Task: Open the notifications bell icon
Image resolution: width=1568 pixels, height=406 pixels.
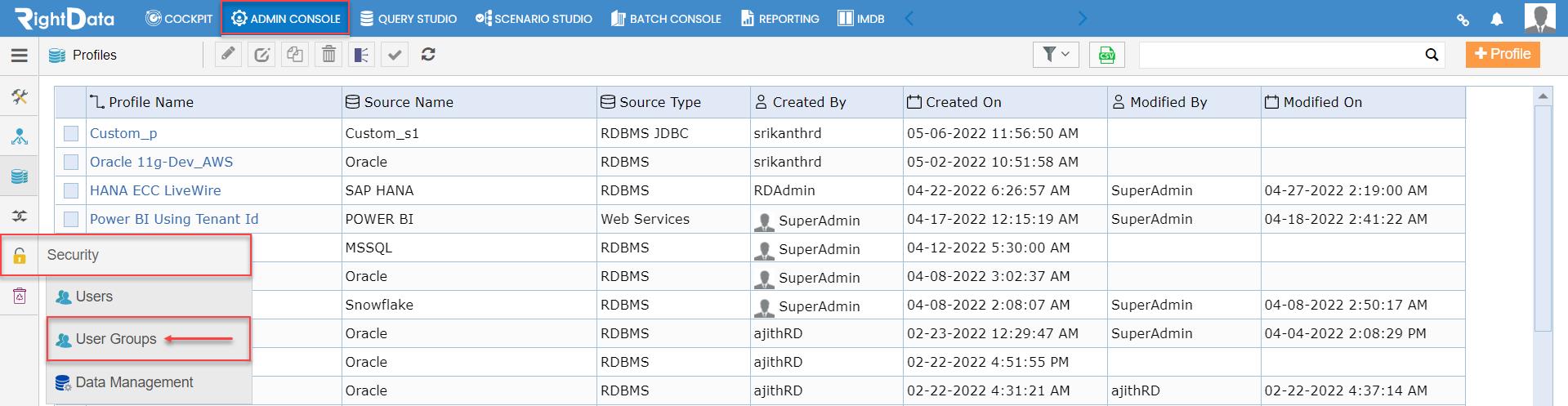Action: (x=1497, y=19)
